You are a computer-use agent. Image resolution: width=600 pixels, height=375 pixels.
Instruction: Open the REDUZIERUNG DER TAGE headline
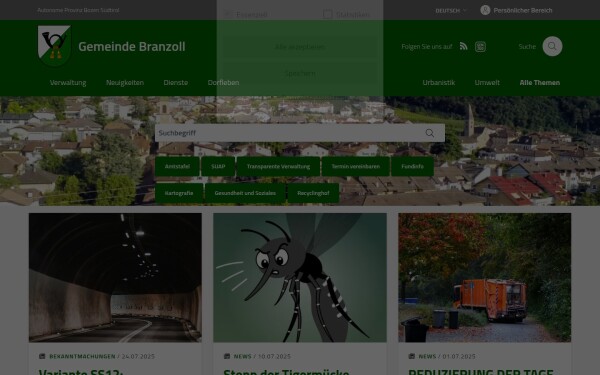click(481, 372)
